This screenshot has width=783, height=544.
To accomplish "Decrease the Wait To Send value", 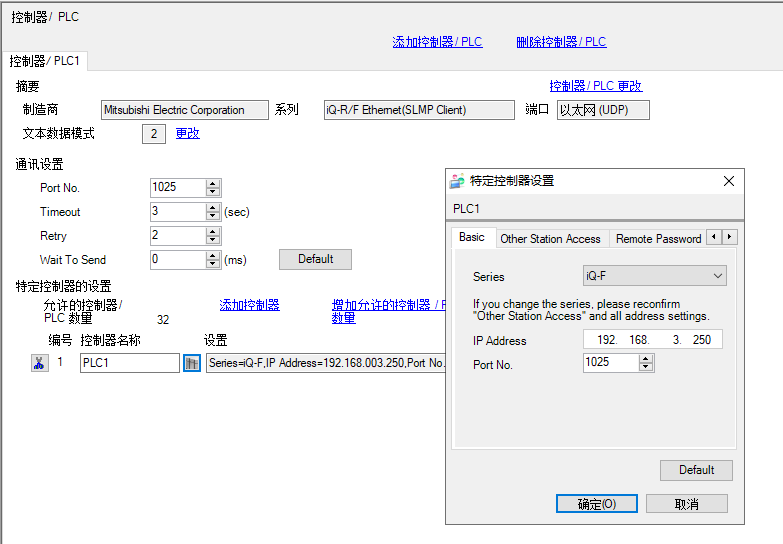I will (x=213, y=264).
